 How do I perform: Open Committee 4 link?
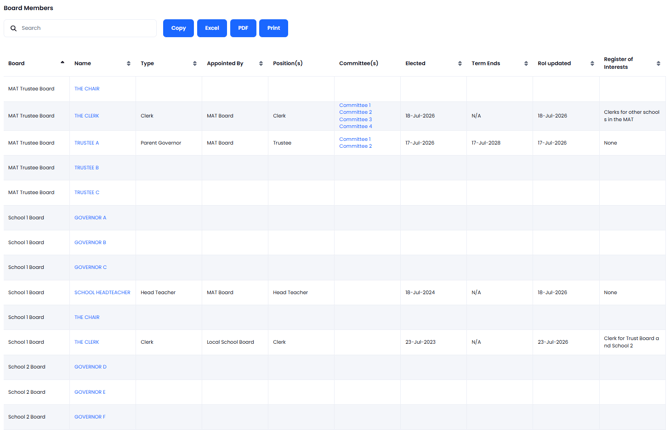coord(356,126)
